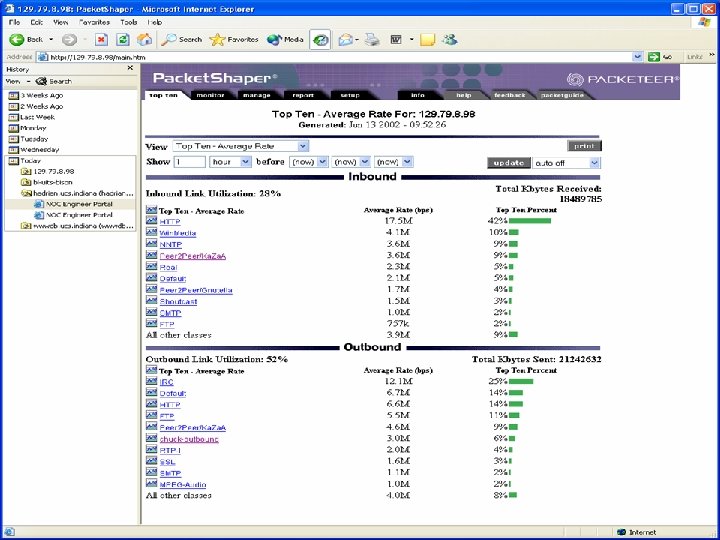This screenshot has width=720, height=540.
Task: Go to Home page icon
Action: 144,39
